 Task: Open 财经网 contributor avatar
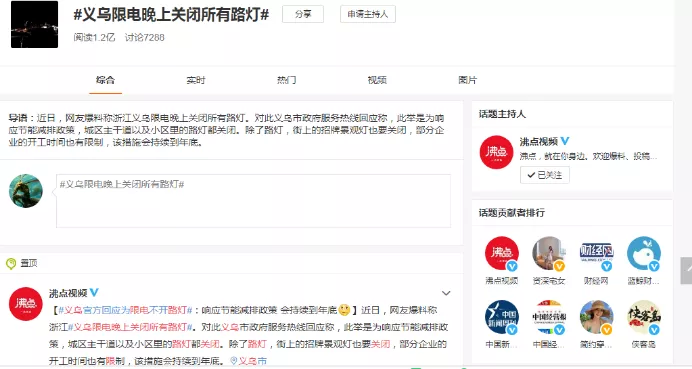point(596,253)
